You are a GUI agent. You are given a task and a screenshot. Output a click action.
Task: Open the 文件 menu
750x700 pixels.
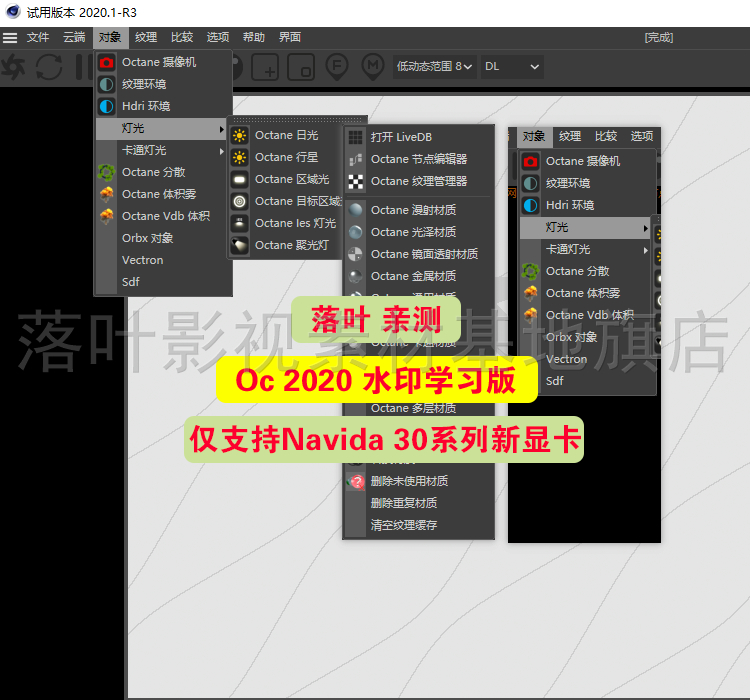pos(38,37)
